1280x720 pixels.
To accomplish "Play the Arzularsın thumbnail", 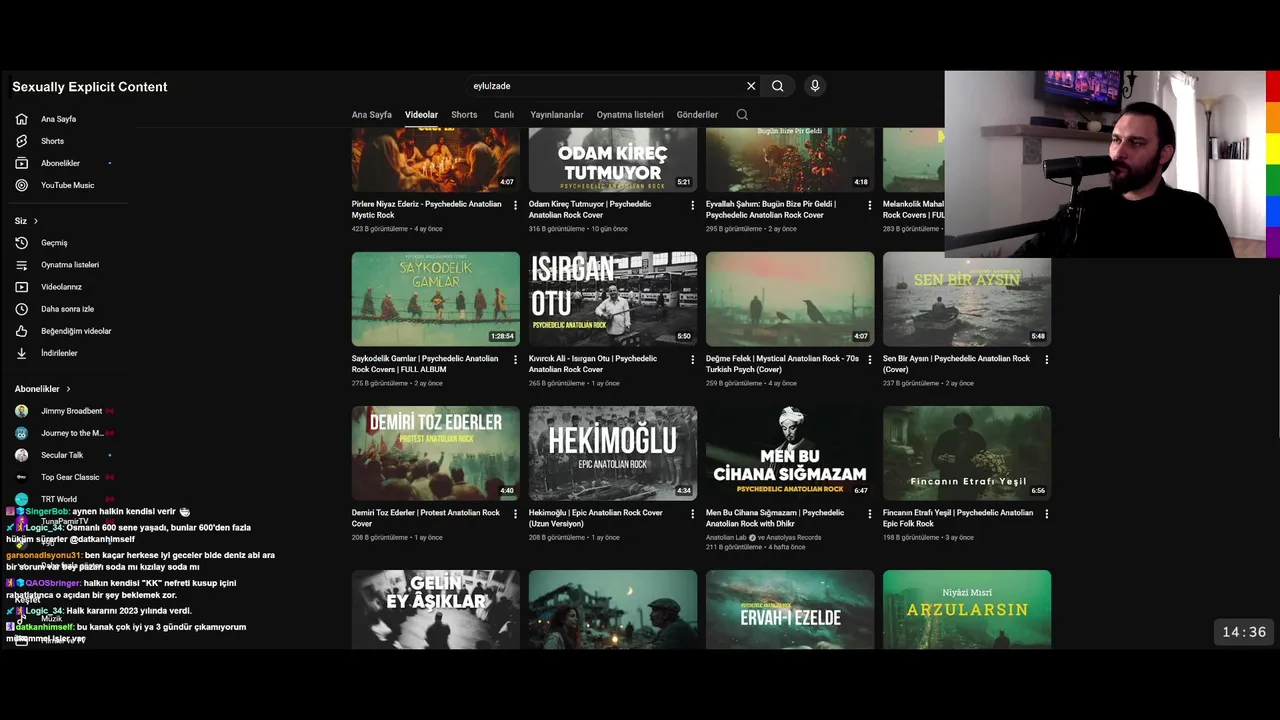I will [x=967, y=609].
